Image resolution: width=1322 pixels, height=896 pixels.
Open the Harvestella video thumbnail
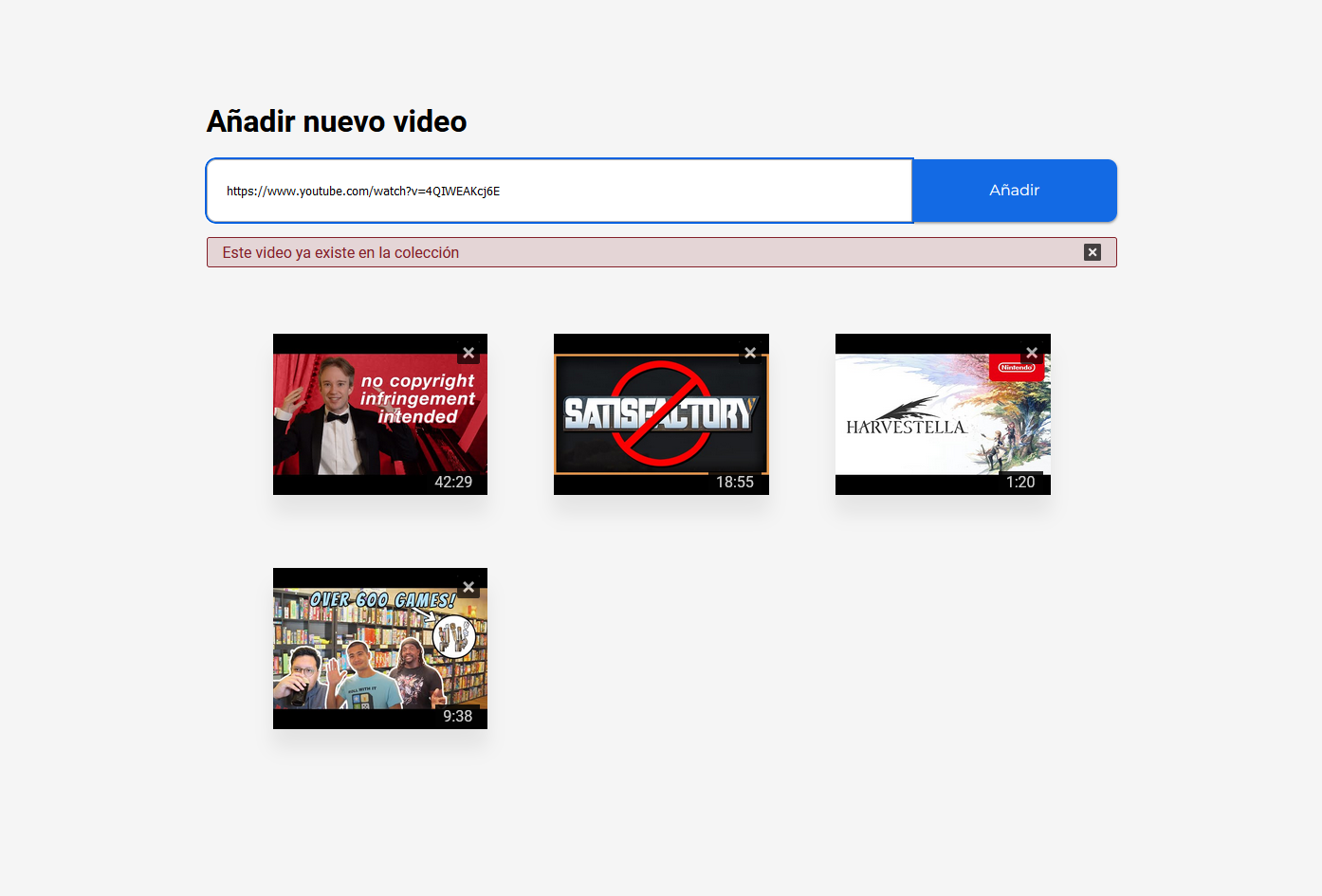pos(943,414)
